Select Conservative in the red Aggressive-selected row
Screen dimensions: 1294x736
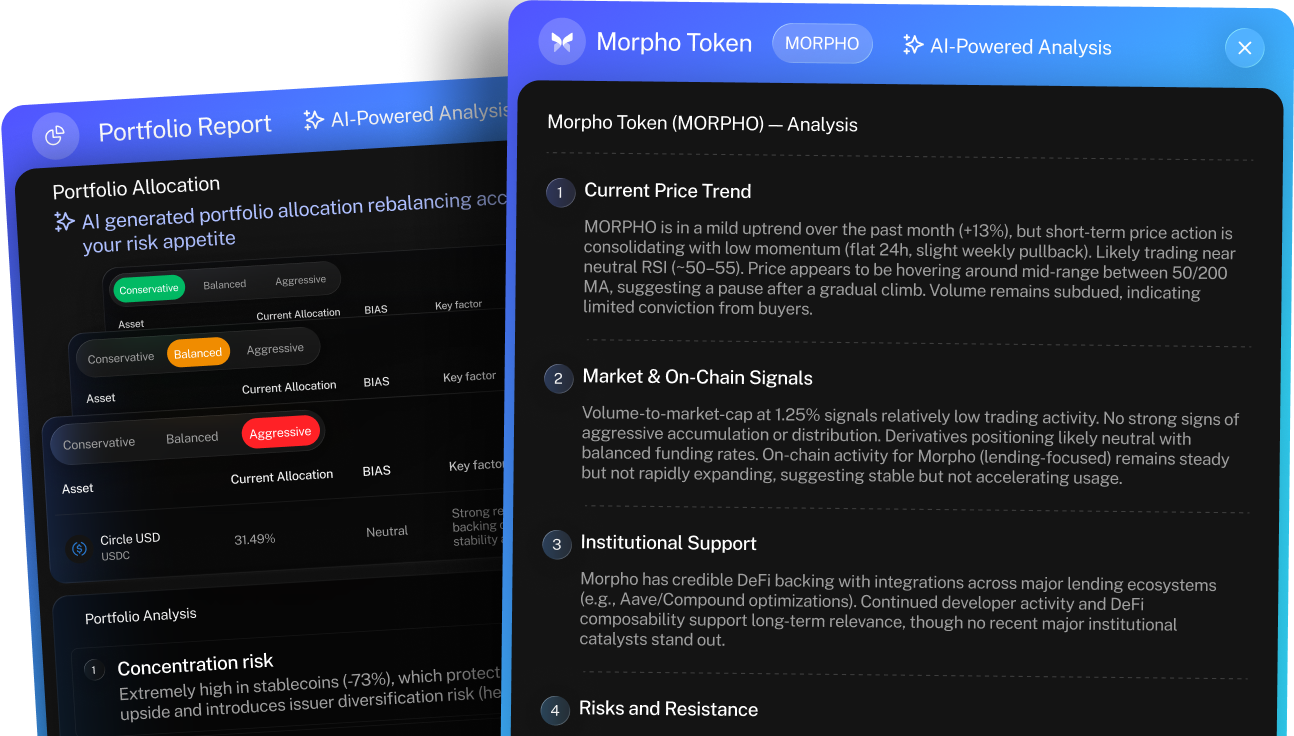coord(99,443)
